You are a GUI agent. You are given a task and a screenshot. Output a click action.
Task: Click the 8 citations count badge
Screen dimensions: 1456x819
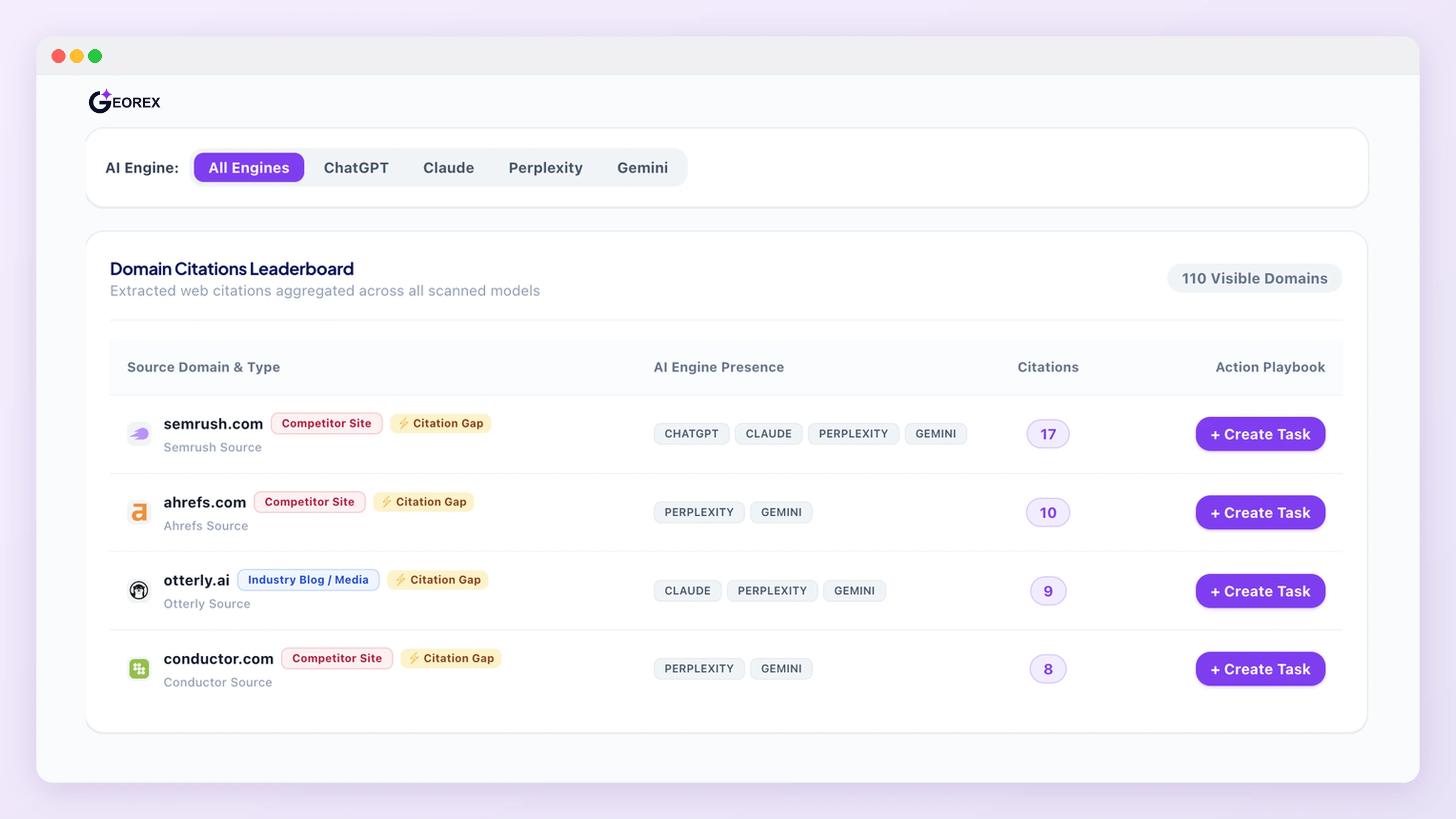(x=1048, y=669)
